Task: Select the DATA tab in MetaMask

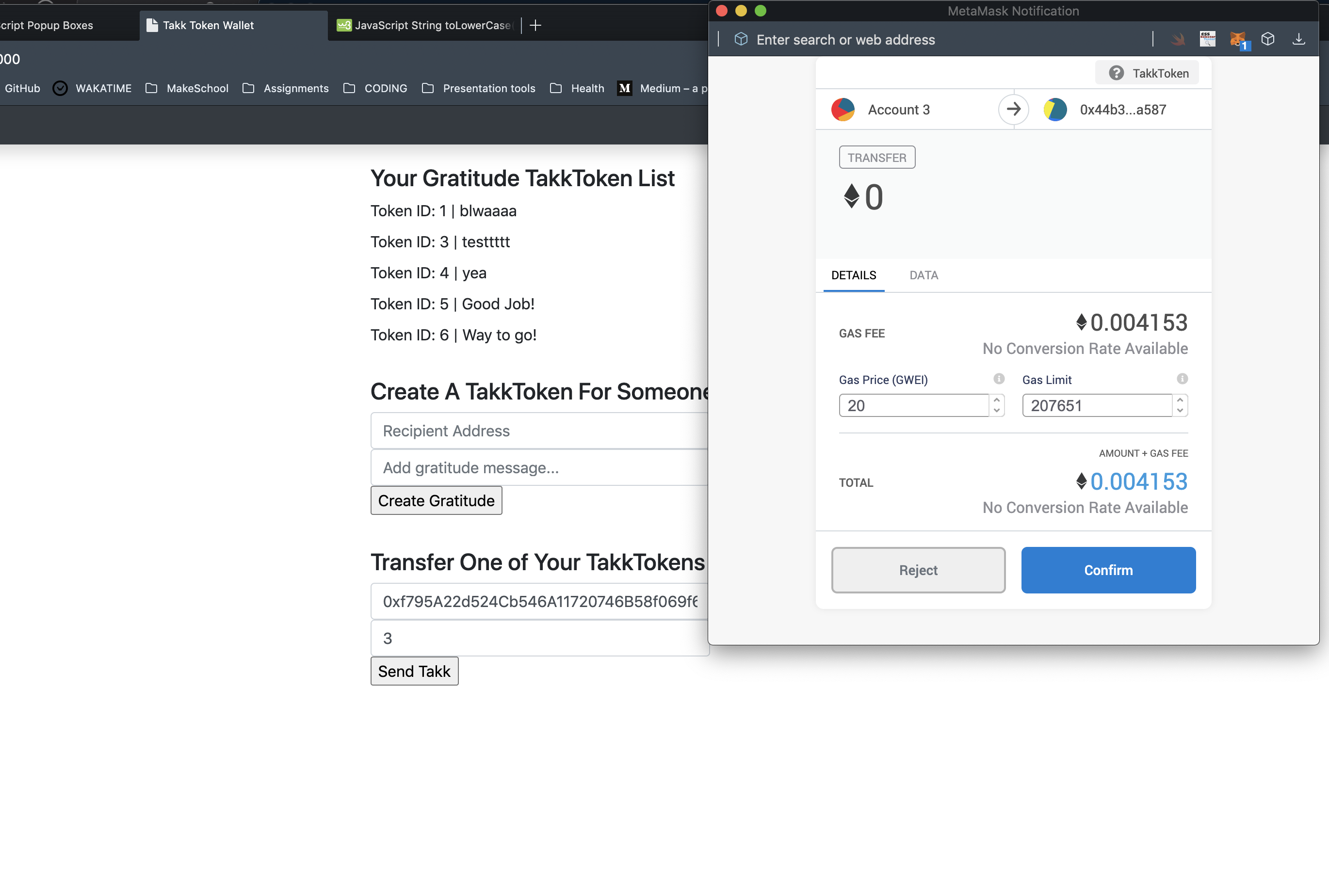Action: 922,275
